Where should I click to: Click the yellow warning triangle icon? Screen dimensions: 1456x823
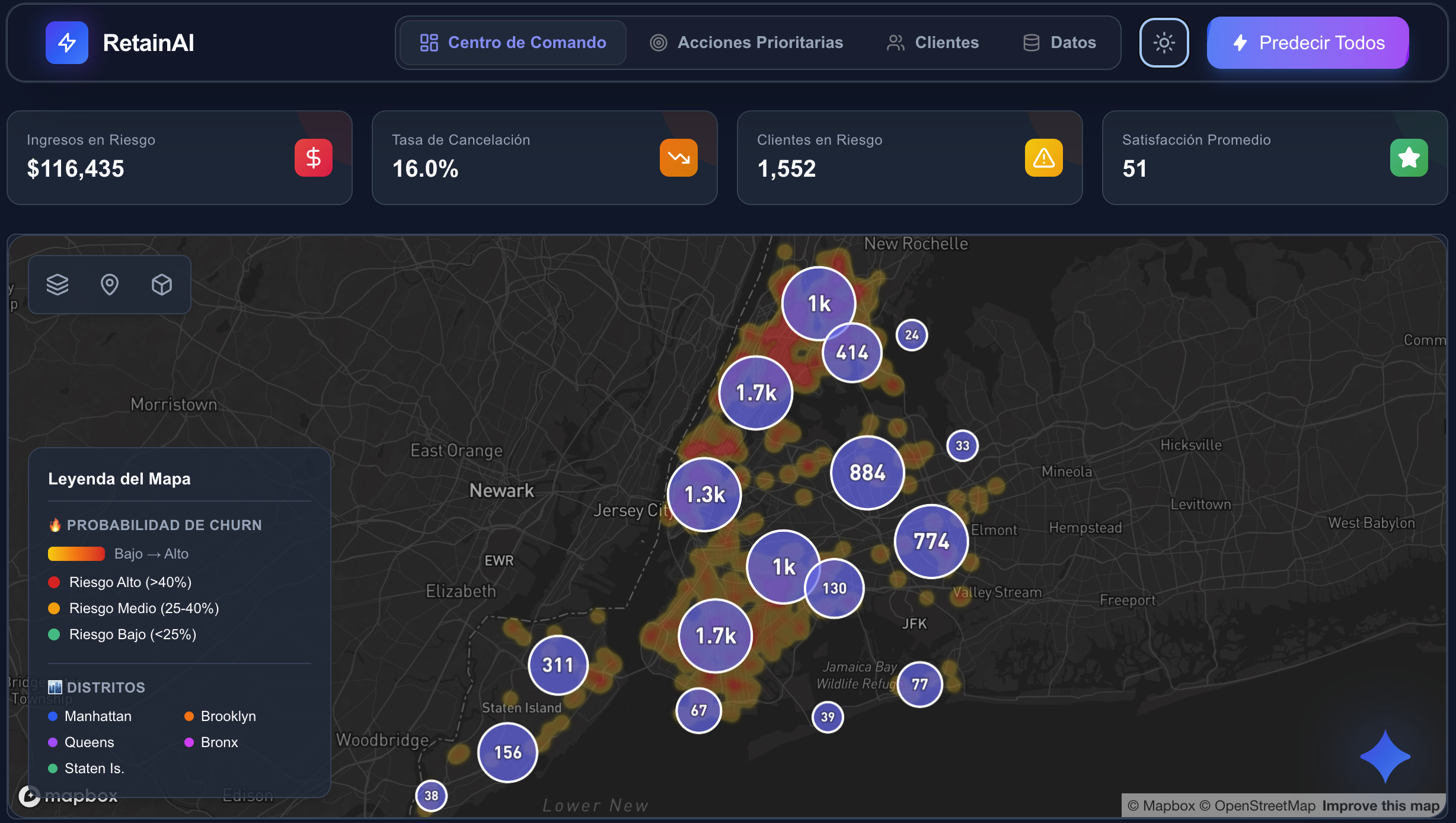click(1043, 158)
